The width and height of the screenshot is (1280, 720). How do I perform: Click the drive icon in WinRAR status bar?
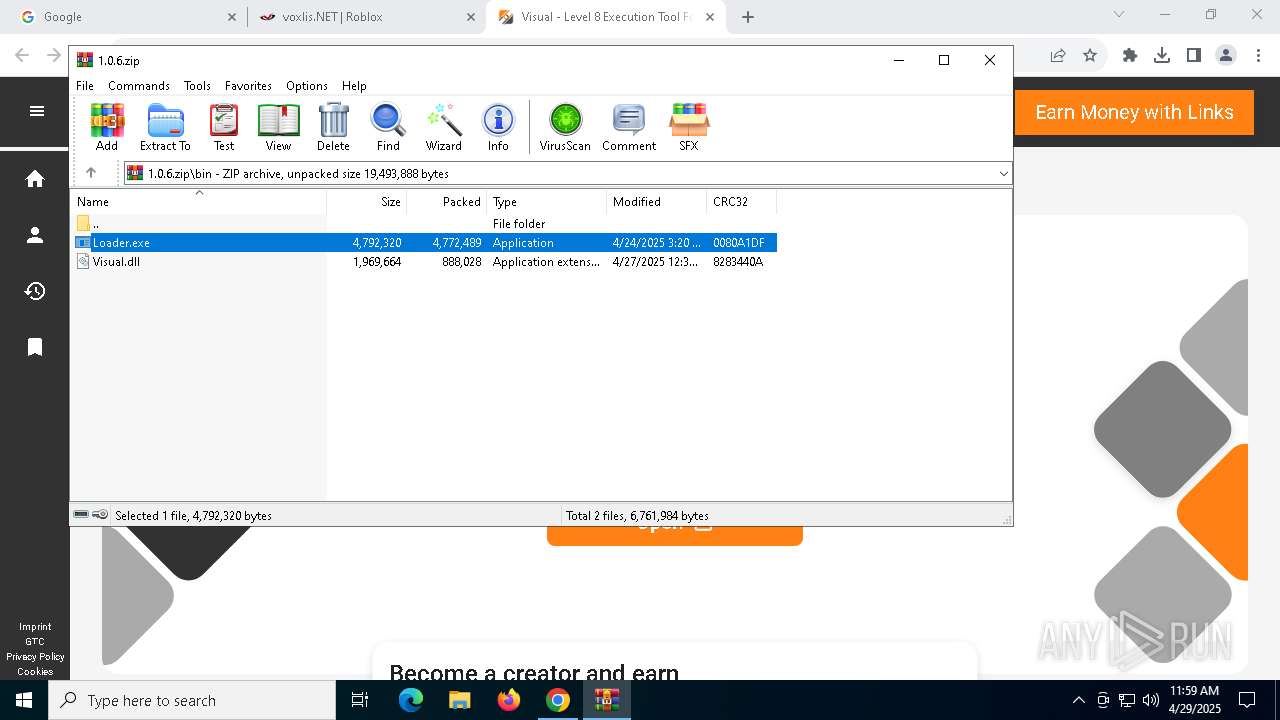(x=81, y=514)
